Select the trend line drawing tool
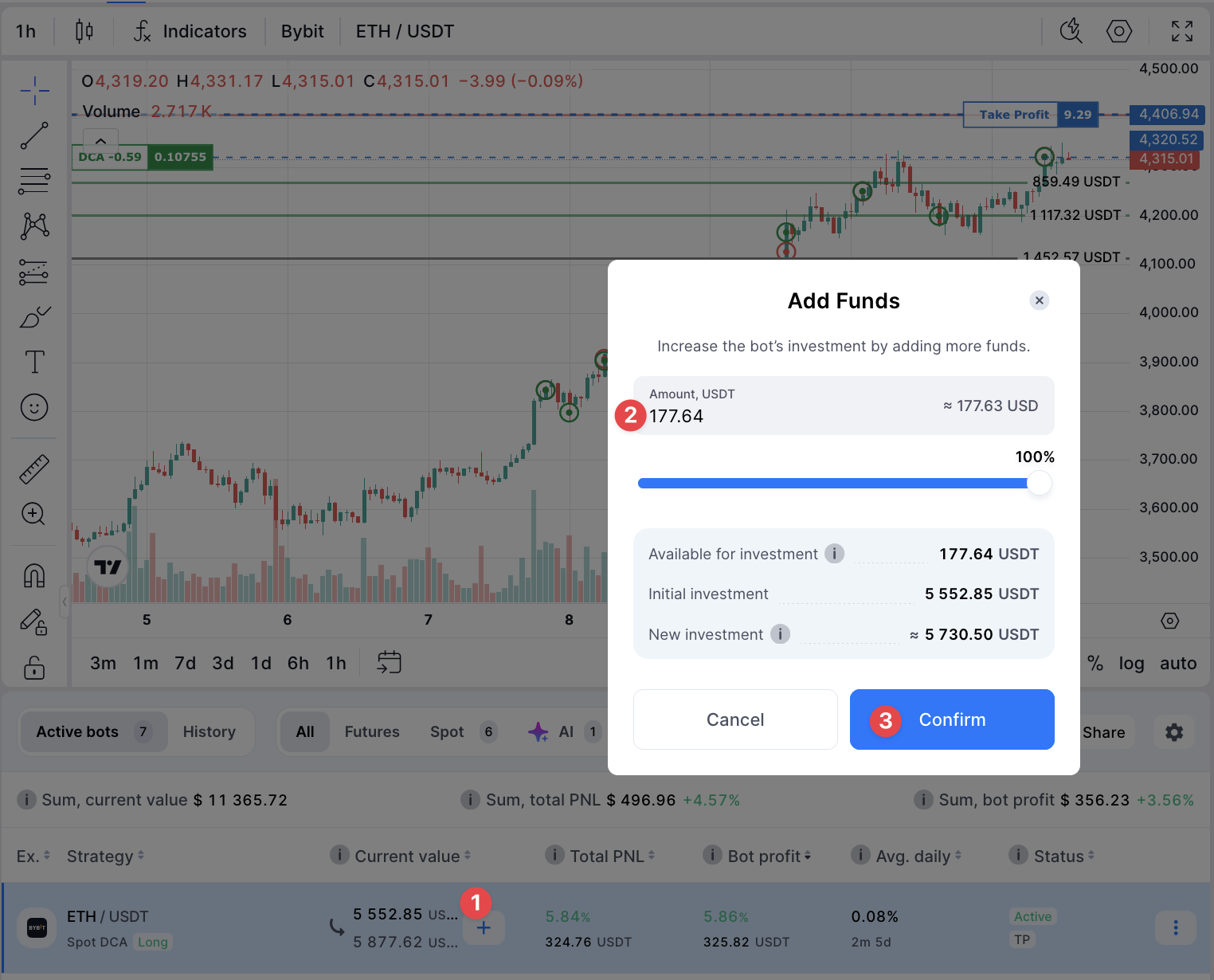1214x980 pixels. (x=34, y=135)
